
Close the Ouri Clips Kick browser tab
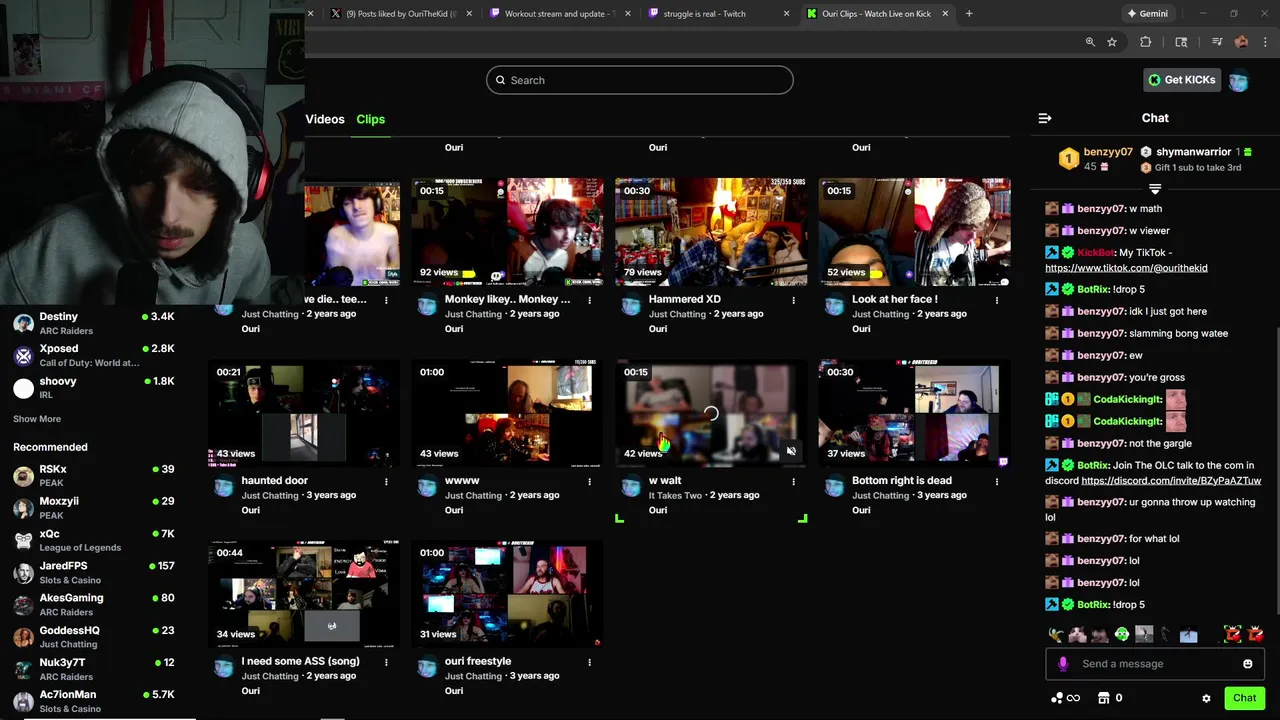pyautogui.click(x=945, y=14)
